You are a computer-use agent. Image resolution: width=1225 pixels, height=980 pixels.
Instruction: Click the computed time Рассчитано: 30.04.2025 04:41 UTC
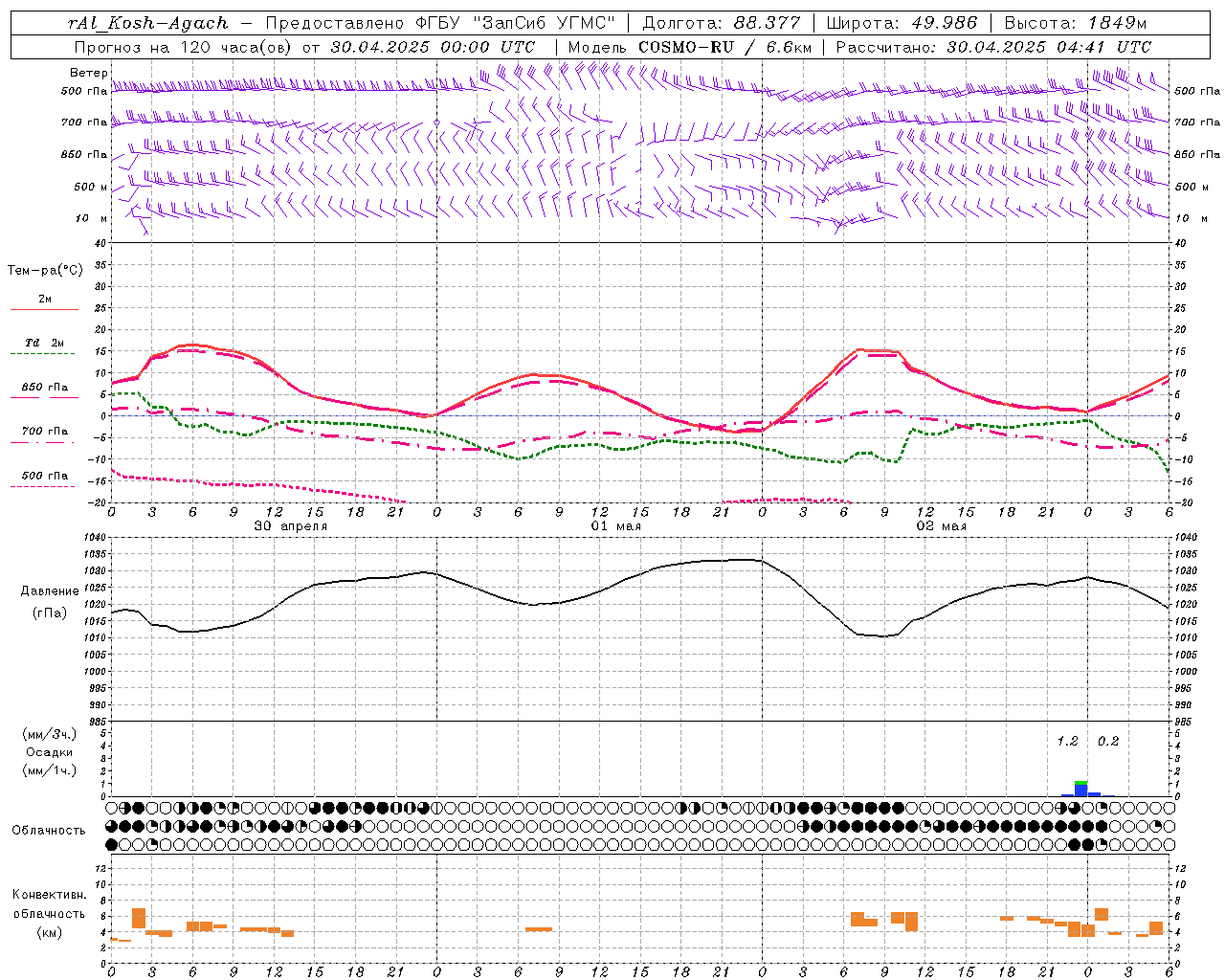tap(993, 47)
